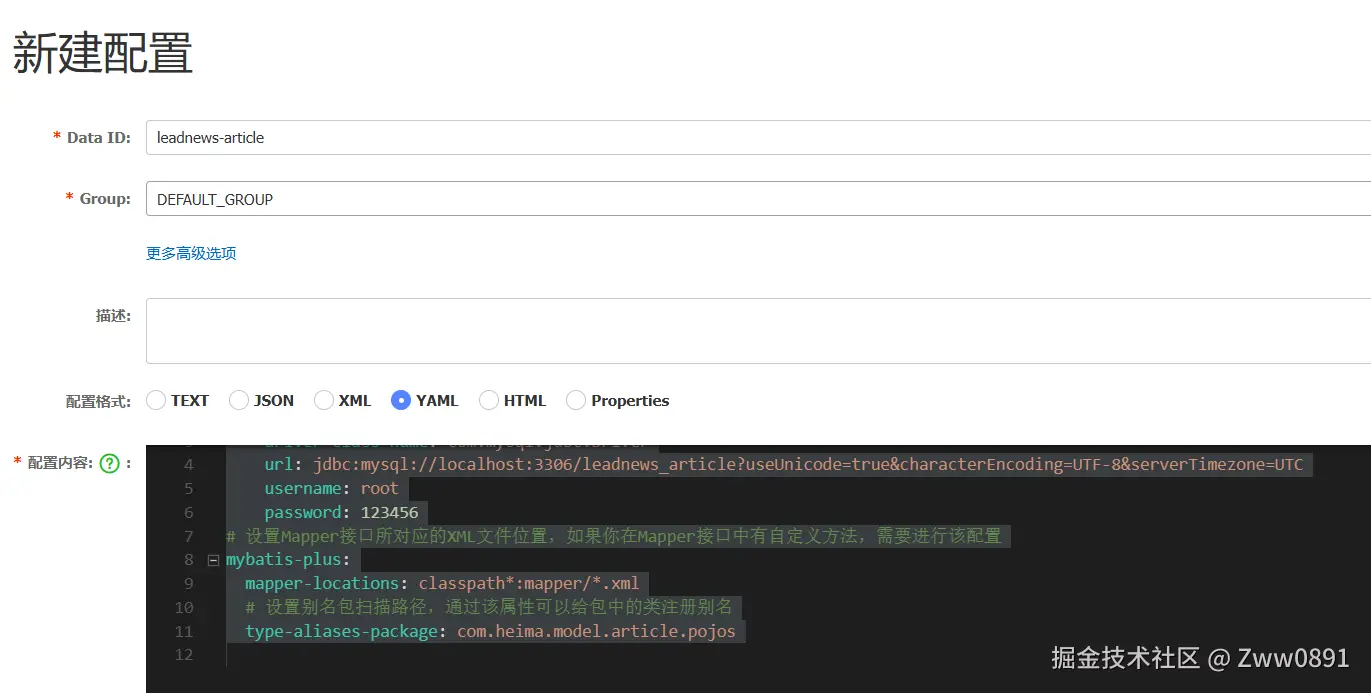This screenshot has height=693, width=1371.
Task: Click the Data ID input field
Action: pyautogui.click(x=758, y=138)
